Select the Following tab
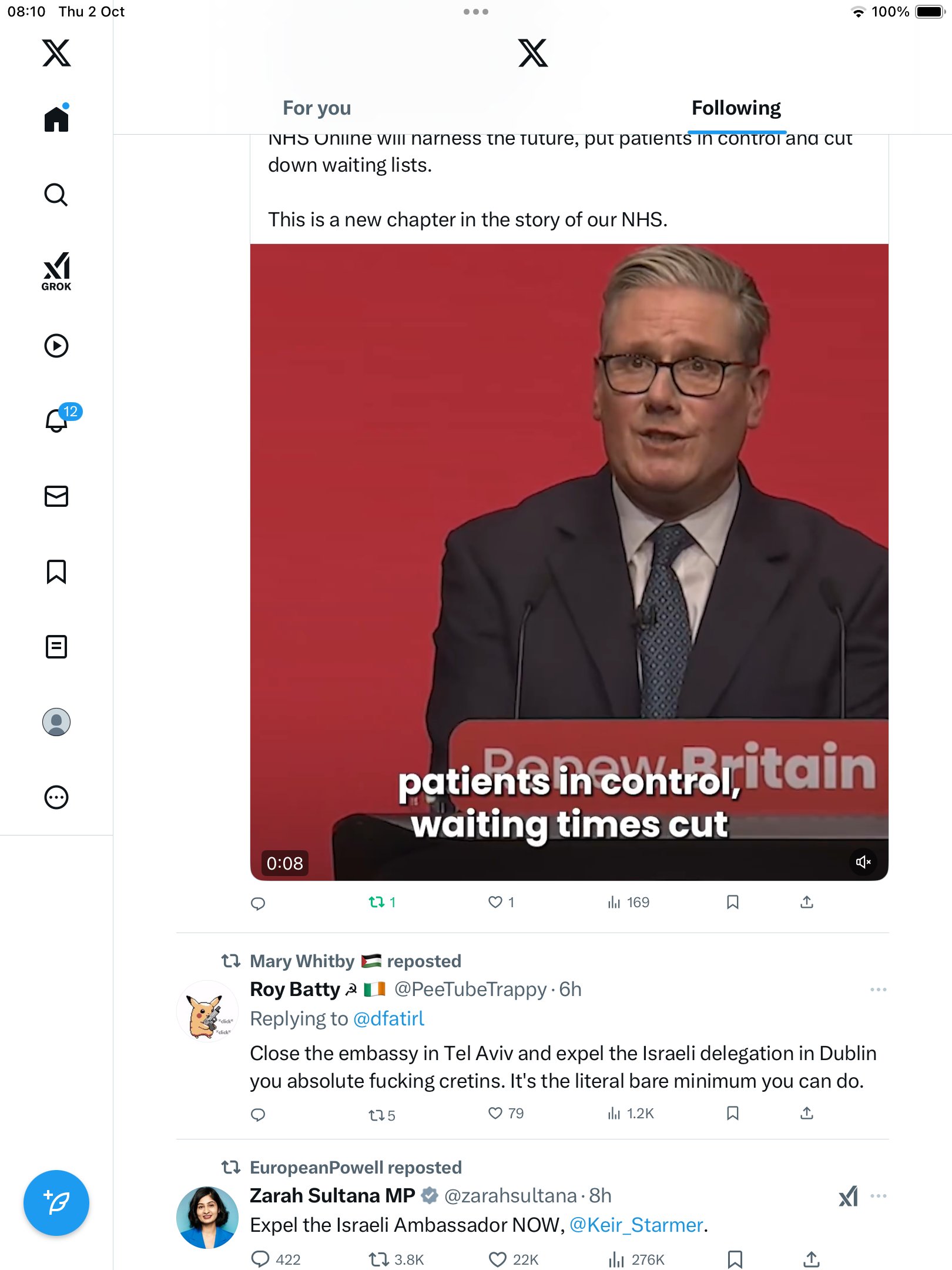The image size is (952, 1270). [736, 108]
